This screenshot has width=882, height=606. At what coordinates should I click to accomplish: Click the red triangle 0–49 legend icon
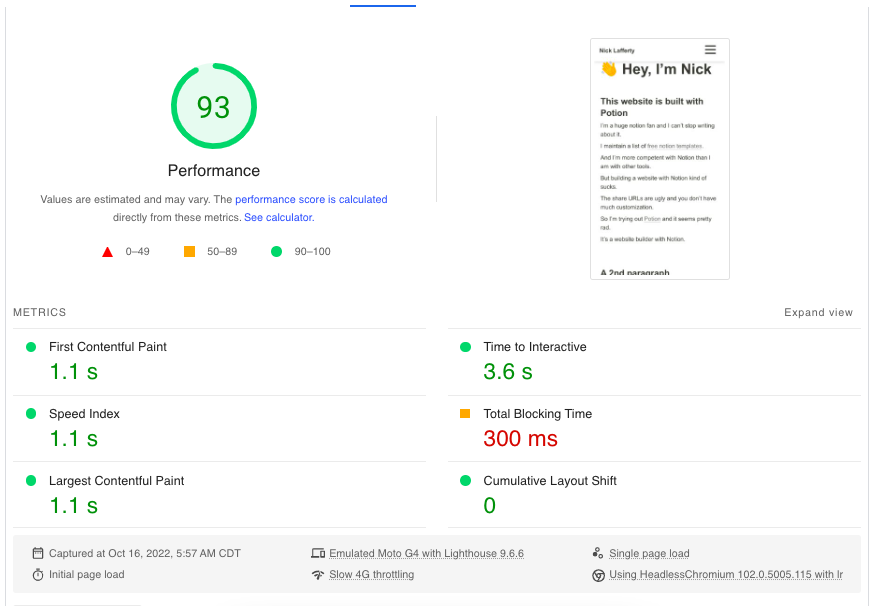pyautogui.click(x=108, y=252)
